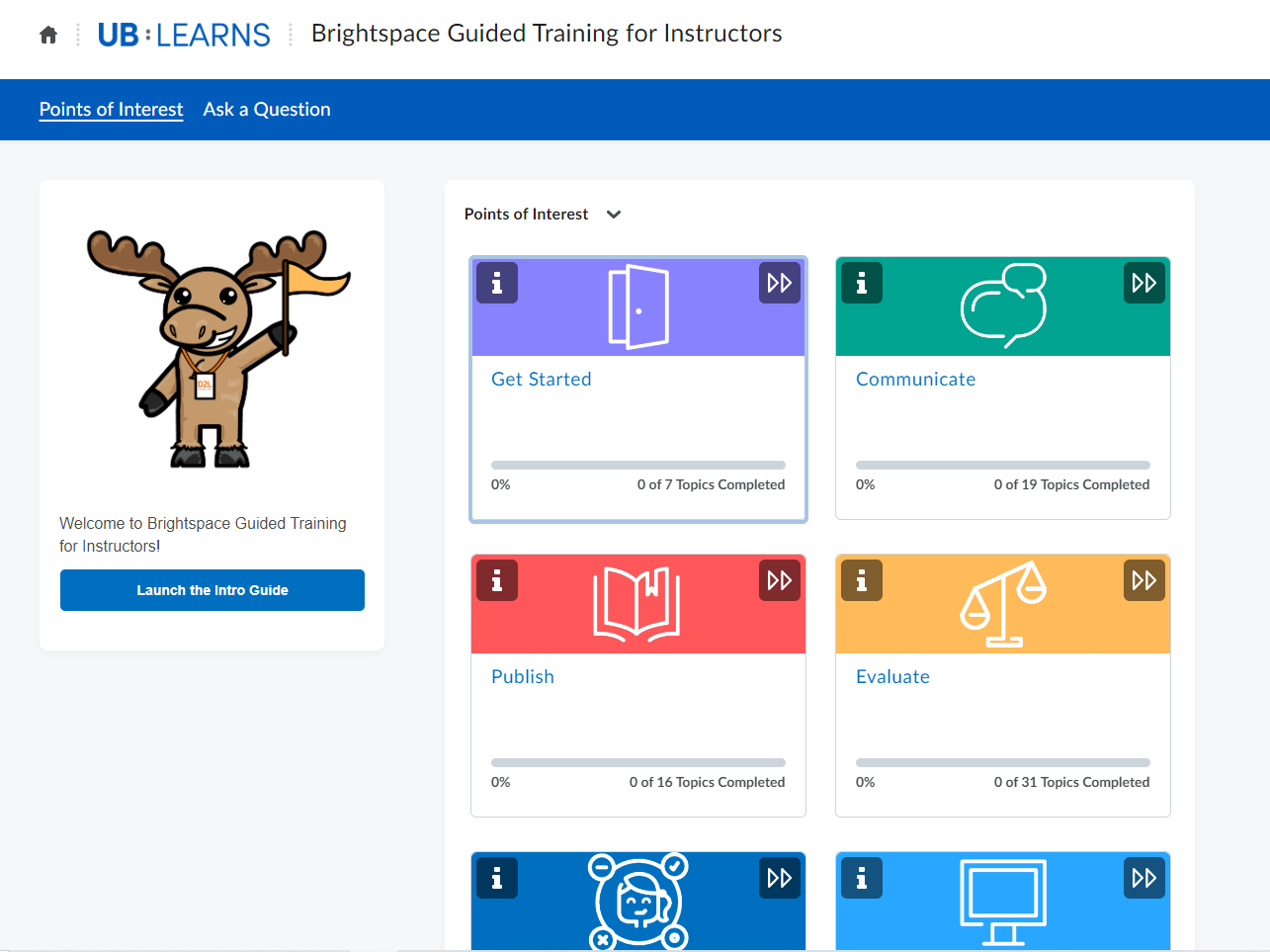The width and height of the screenshot is (1270, 952).
Task: Click the UB Learns logo
Action: (184, 36)
